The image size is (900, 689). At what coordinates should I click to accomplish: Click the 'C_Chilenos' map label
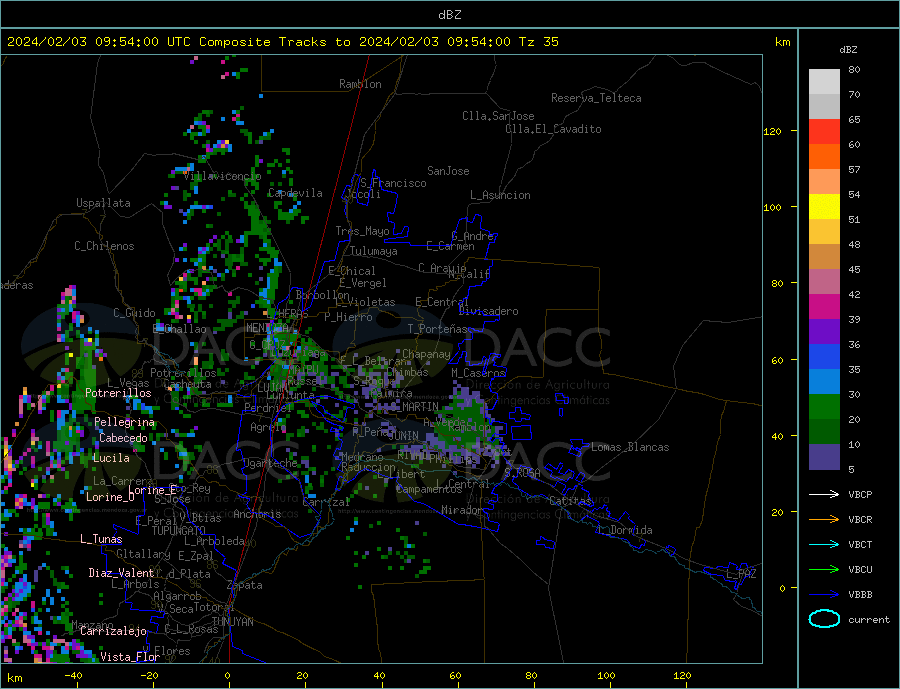pos(104,246)
